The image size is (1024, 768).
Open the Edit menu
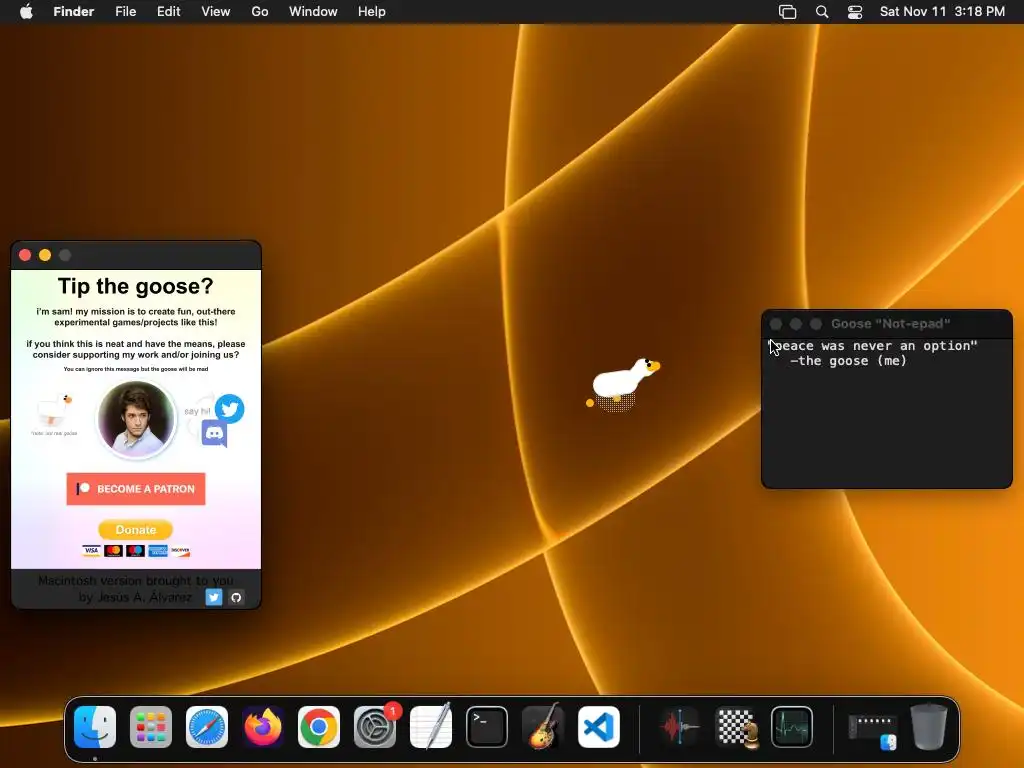tap(168, 12)
